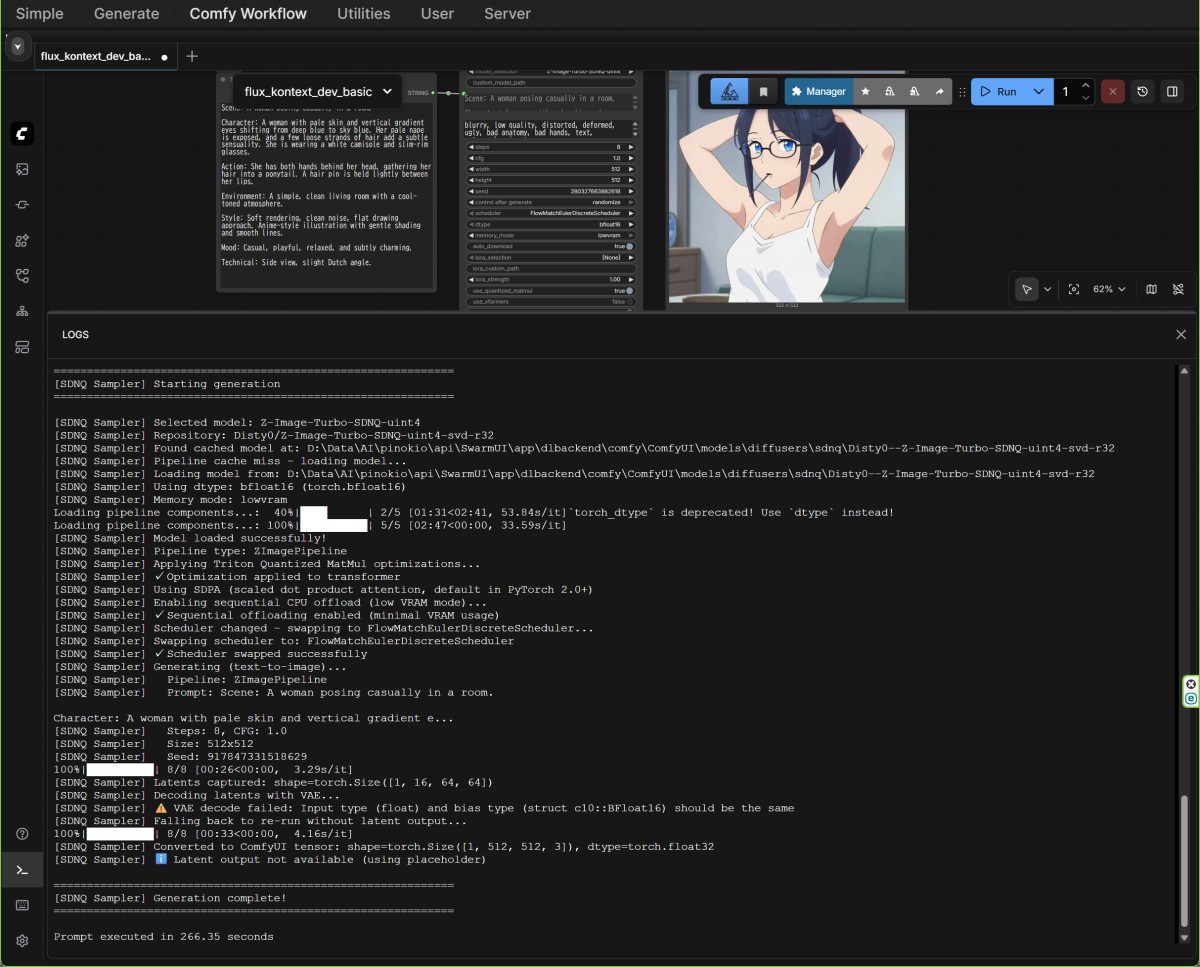Click the bookmark icon in toolbar

point(763,92)
